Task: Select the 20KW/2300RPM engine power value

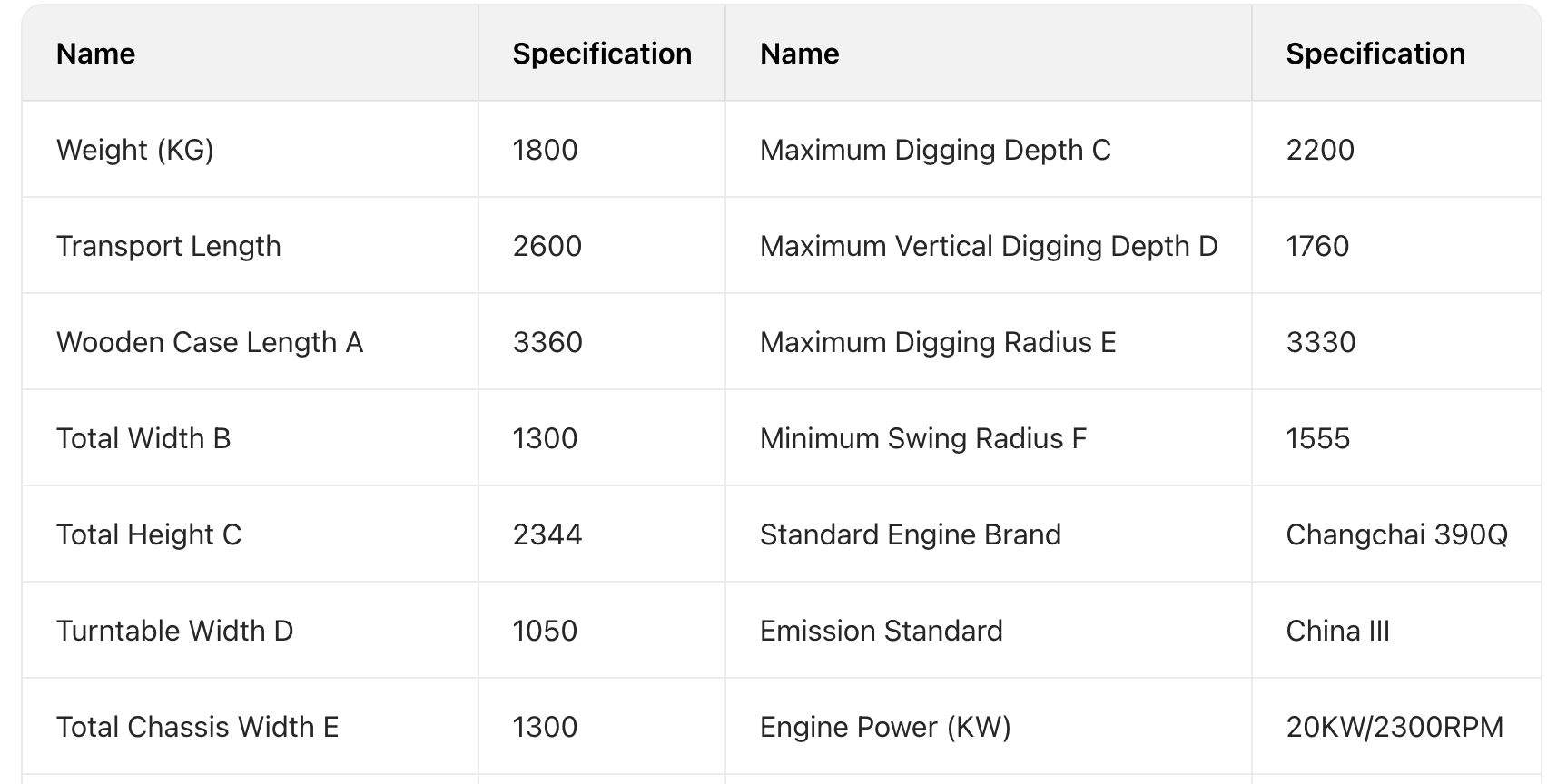Action: tap(1395, 727)
